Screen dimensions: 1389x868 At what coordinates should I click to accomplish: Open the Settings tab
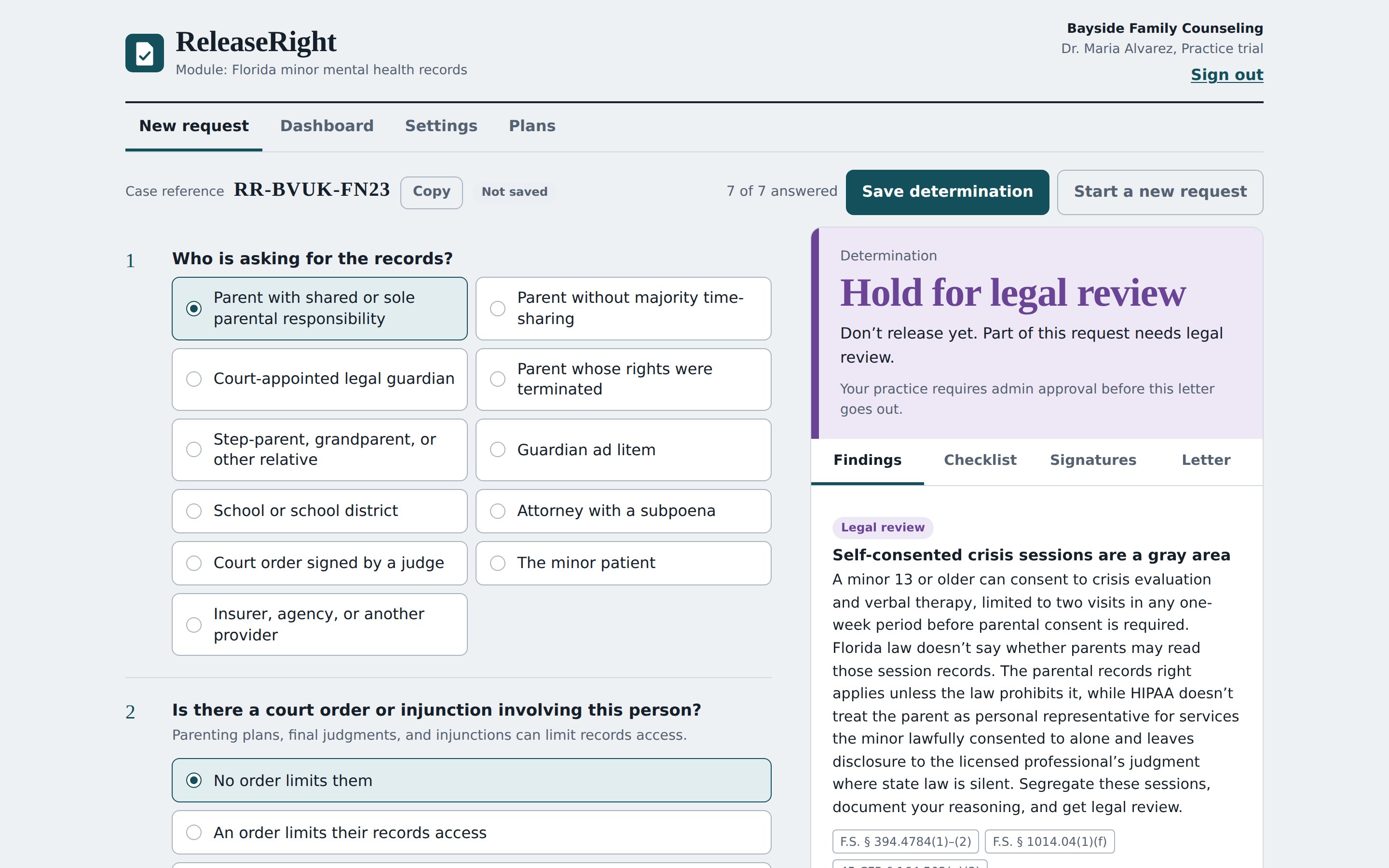coord(441,126)
